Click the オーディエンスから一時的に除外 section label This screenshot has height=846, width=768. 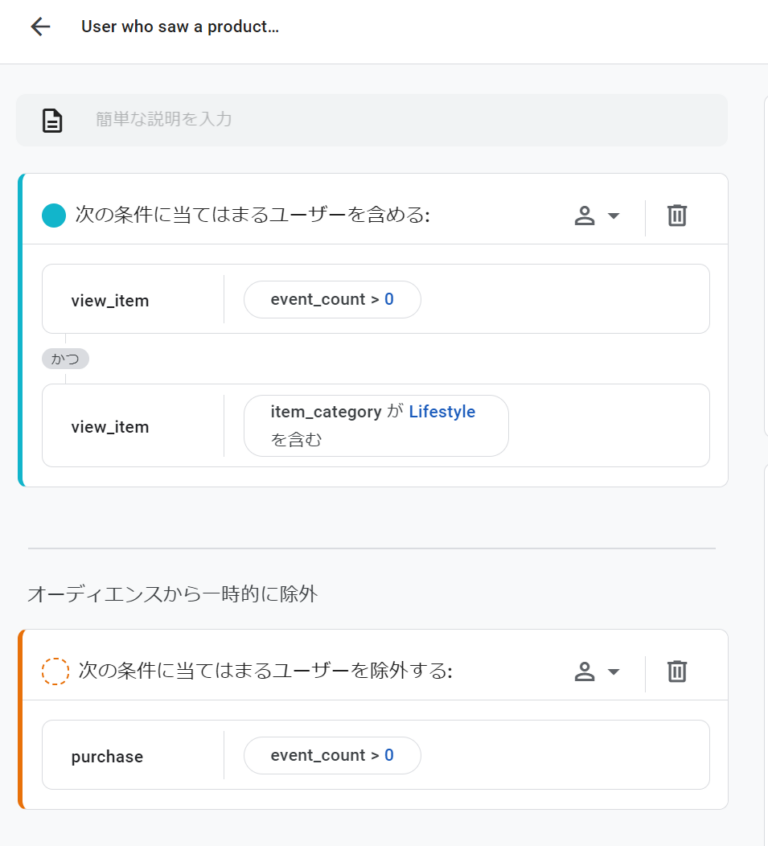172,594
